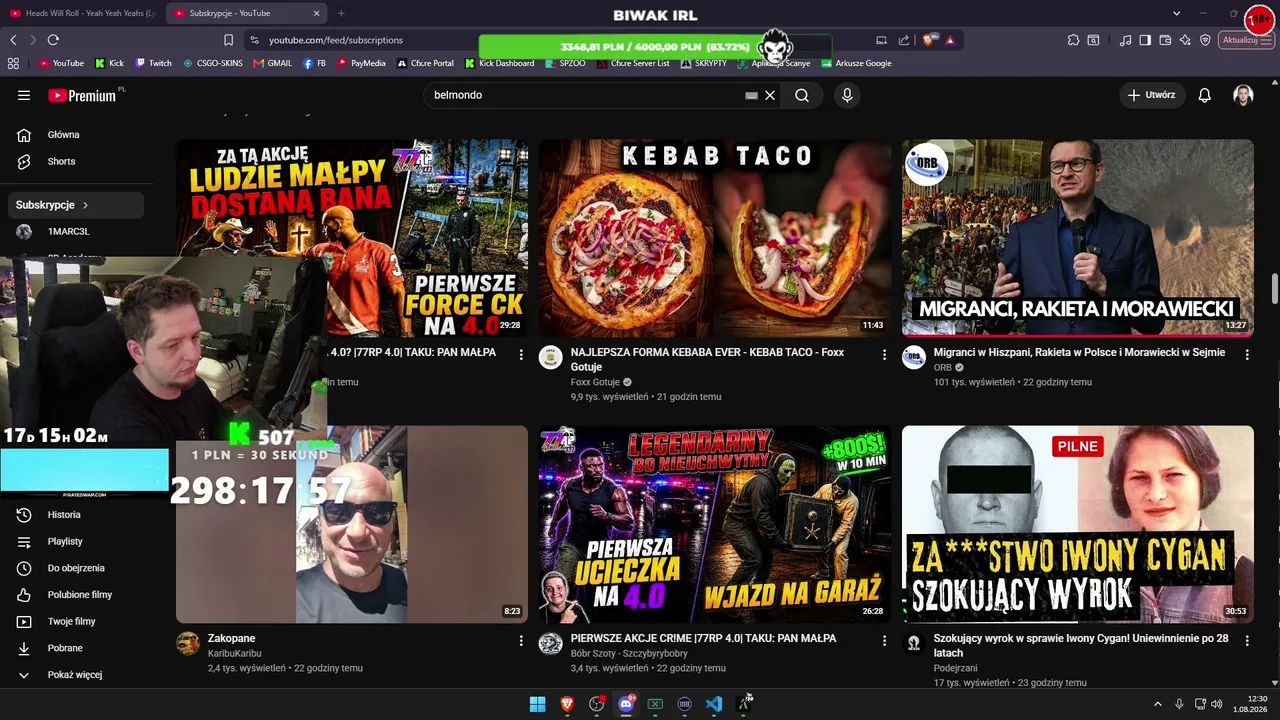The width and height of the screenshot is (1280, 720).
Task: Open the Zakopane video title
Action: click(231, 638)
